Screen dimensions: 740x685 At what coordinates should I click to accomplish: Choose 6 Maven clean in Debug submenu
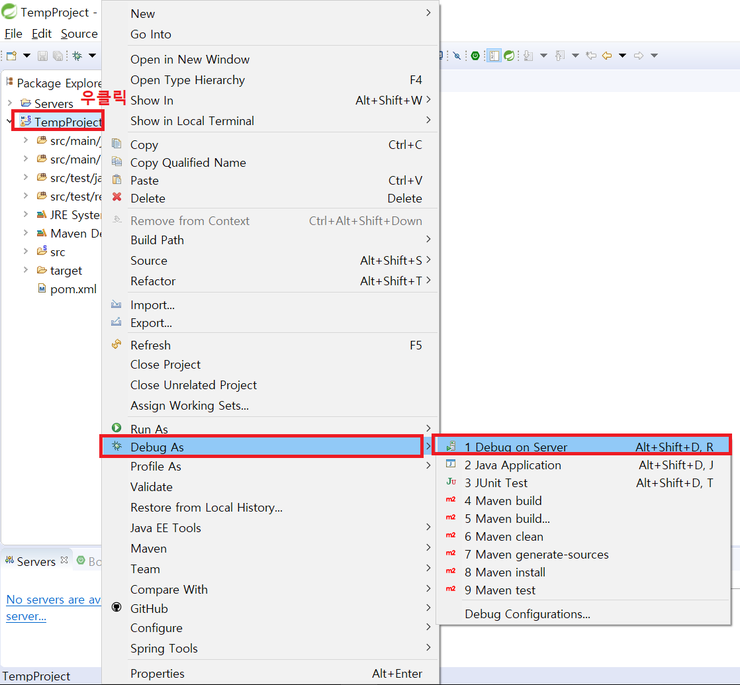(503, 537)
